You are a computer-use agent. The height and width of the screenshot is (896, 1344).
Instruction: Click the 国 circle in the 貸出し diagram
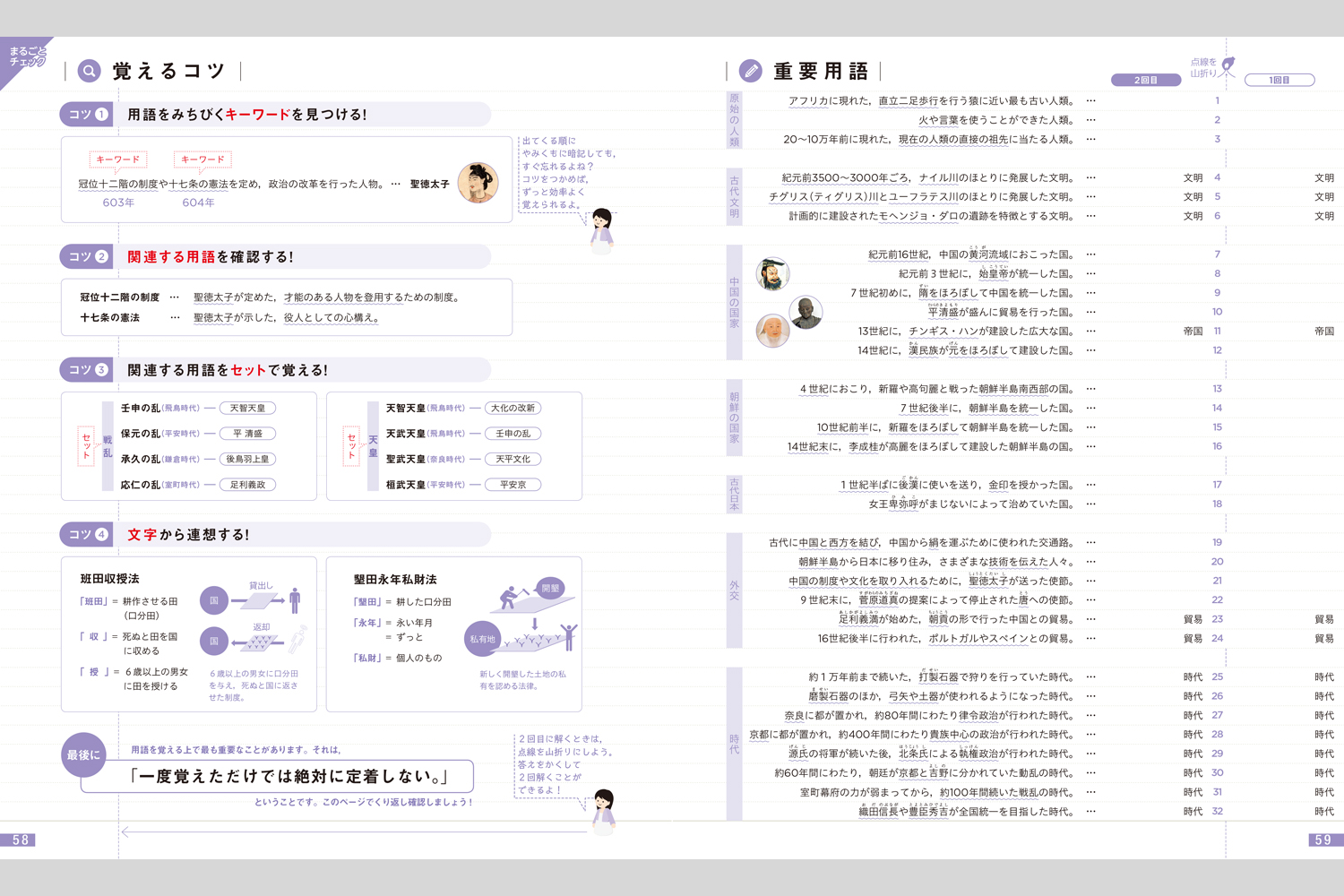point(214,600)
